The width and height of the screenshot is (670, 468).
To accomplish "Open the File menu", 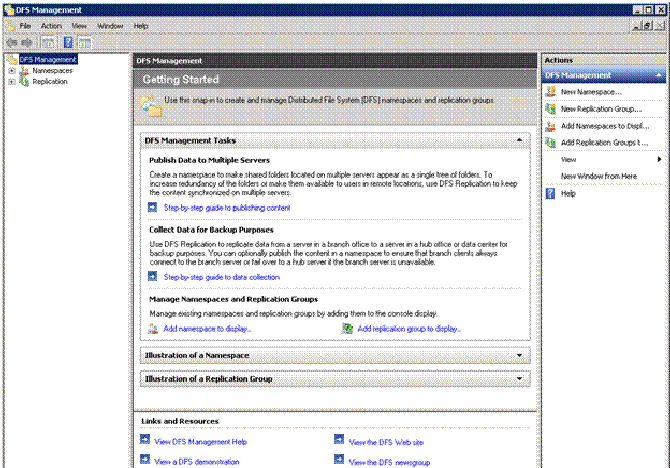I will (x=25, y=26).
